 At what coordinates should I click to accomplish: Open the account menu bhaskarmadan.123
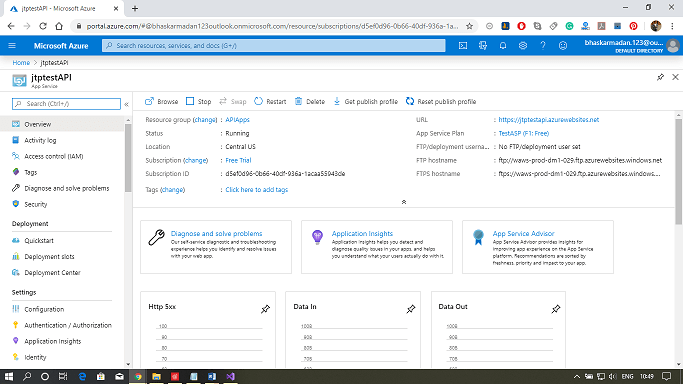point(632,46)
